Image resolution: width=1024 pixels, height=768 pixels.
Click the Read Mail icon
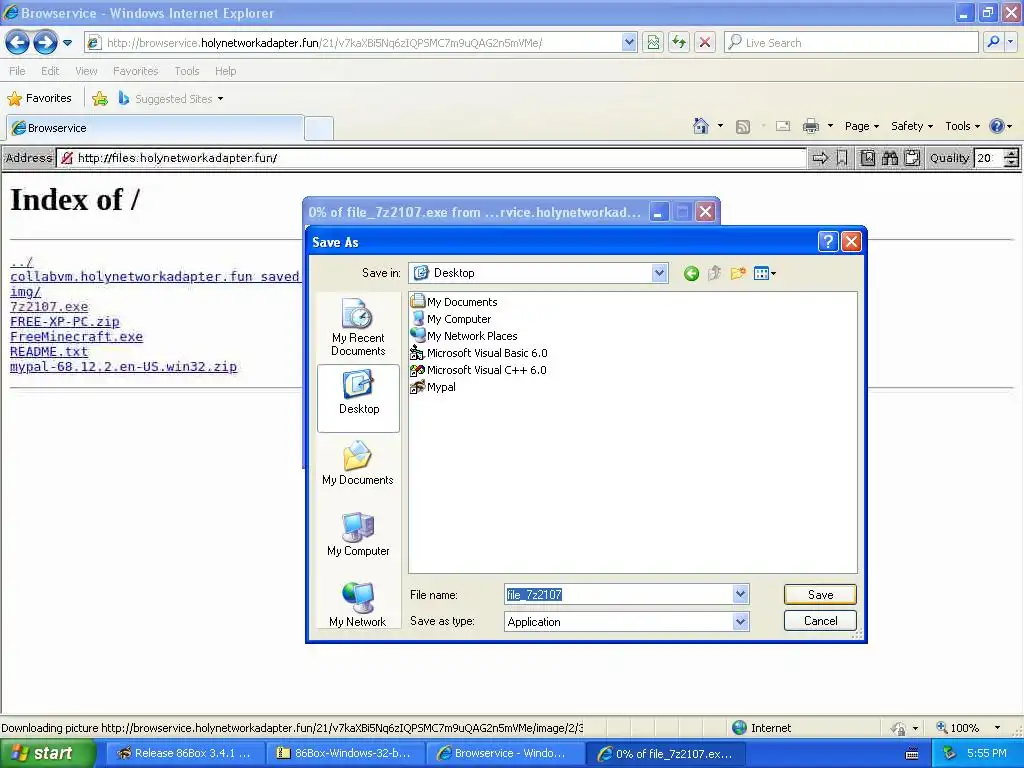pyautogui.click(x=783, y=126)
